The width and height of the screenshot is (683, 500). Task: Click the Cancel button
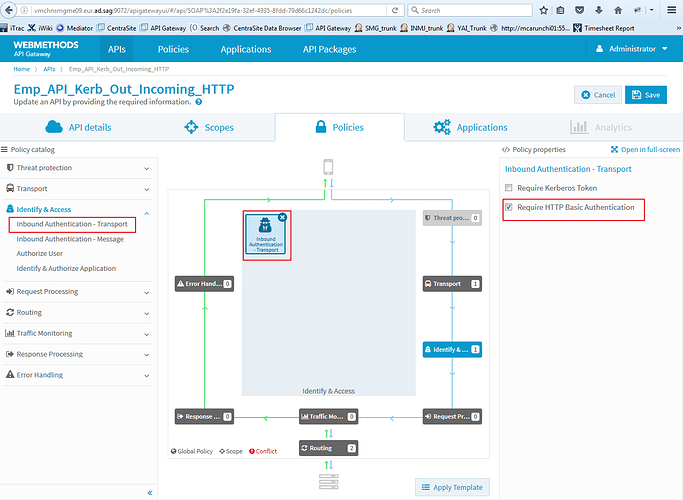coord(598,95)
